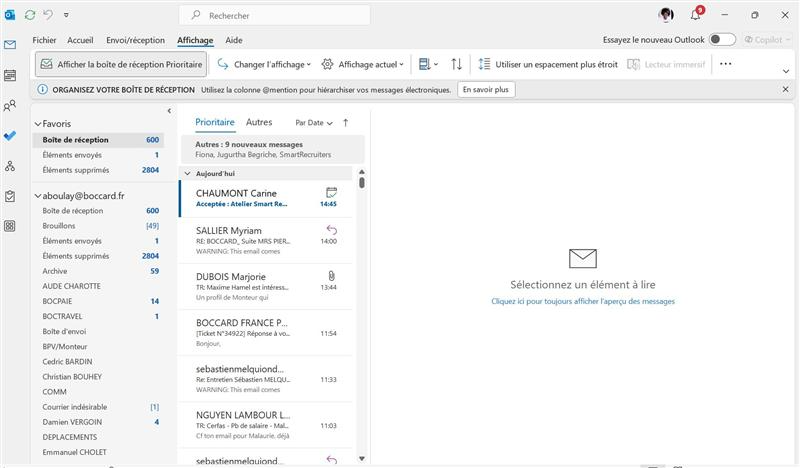Click the Send/Receive sync icon in title bar
Image resolution: width=800 pixels, height=468 pixels.
pyautogui.click(x=30, y=15)
